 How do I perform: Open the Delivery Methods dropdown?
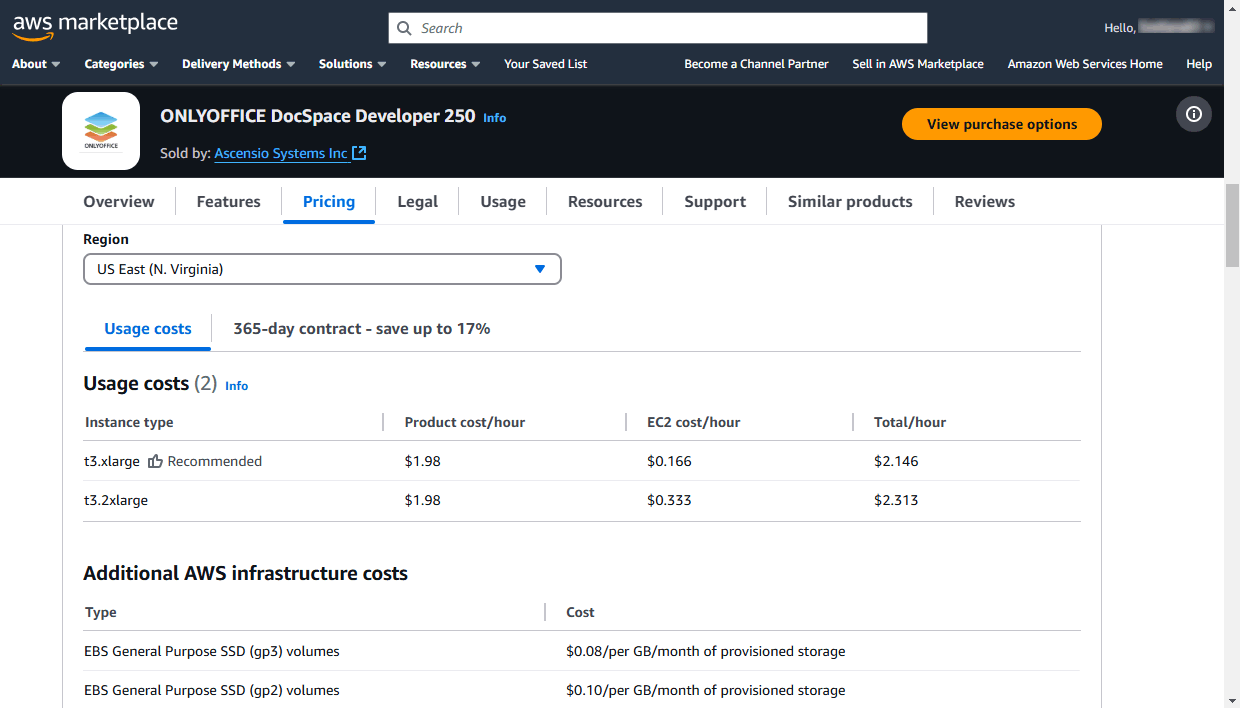pyautogui.click(x=238, y=64)
